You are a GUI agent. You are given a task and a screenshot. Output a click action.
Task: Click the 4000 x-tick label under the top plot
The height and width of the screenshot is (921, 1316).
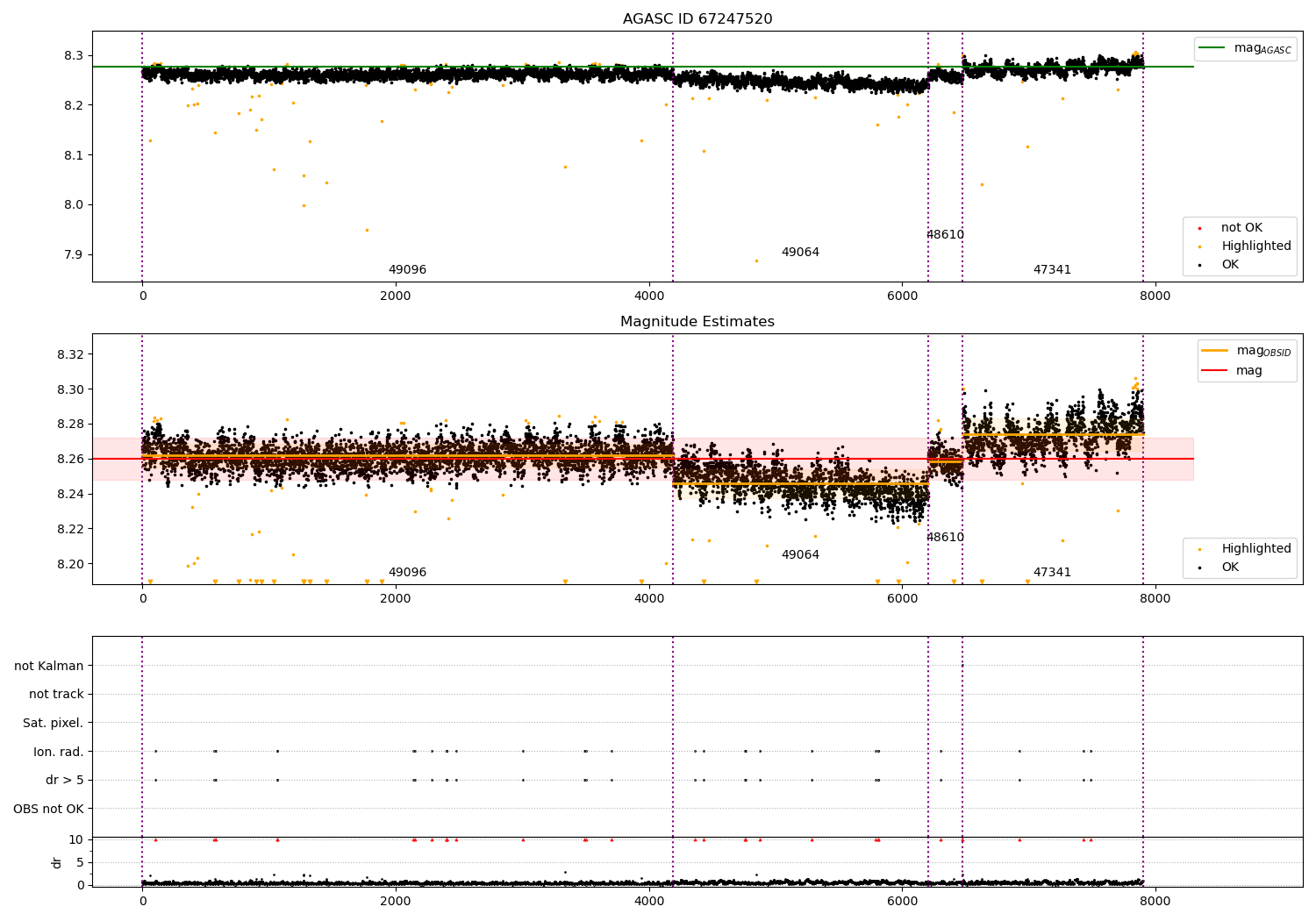click(649, 296)
